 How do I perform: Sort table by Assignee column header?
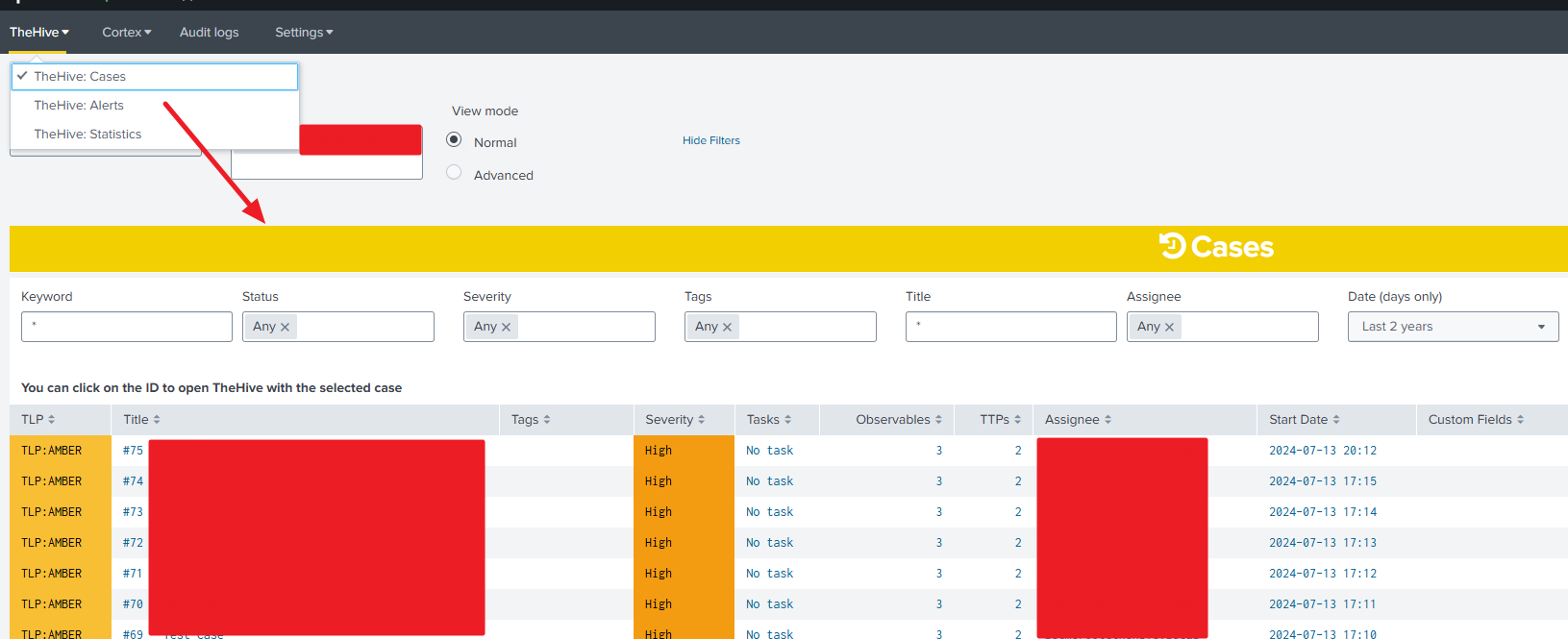[x=1079, y=420]
